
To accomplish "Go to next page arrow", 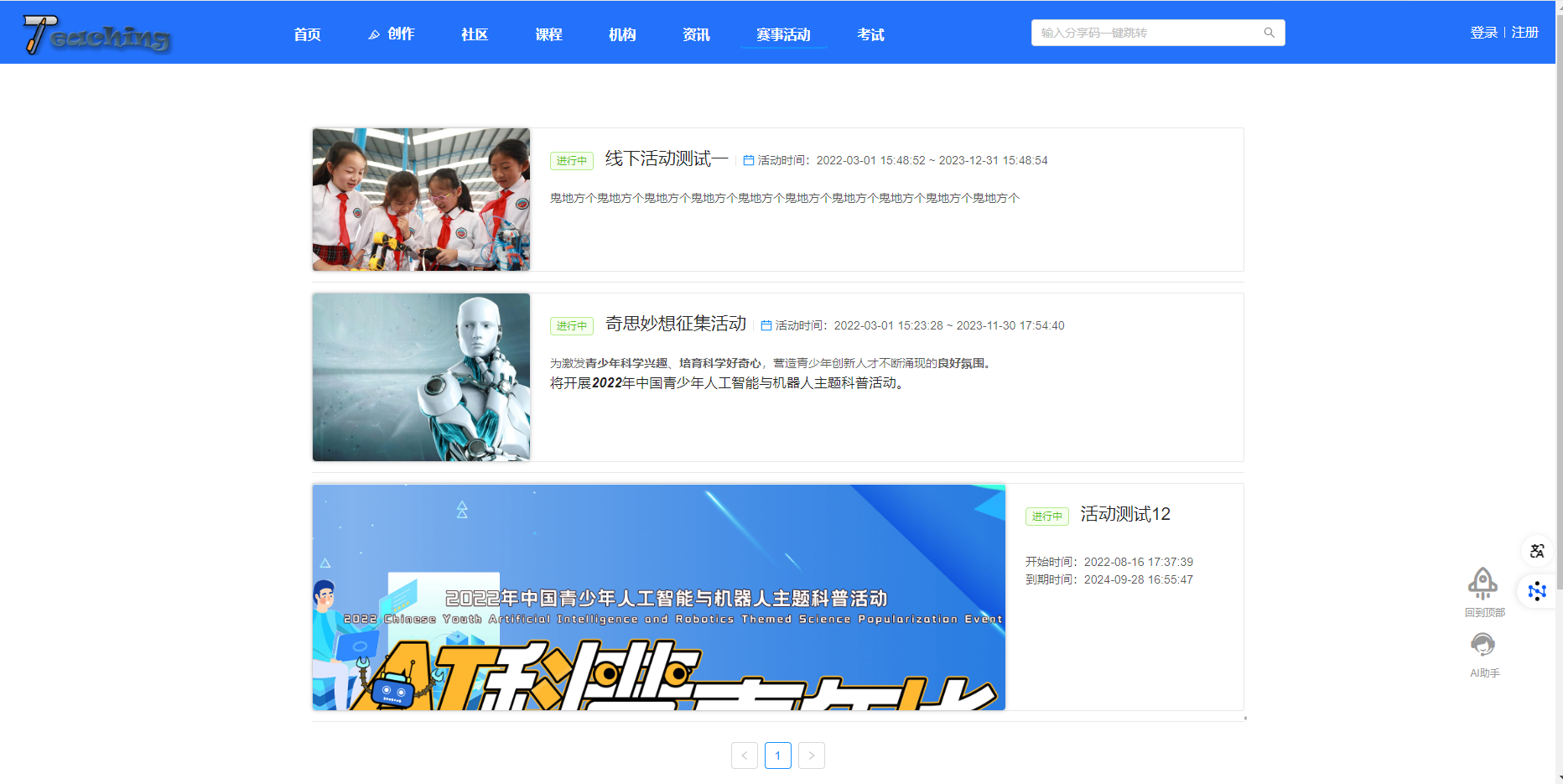I will tap(811, 755).
